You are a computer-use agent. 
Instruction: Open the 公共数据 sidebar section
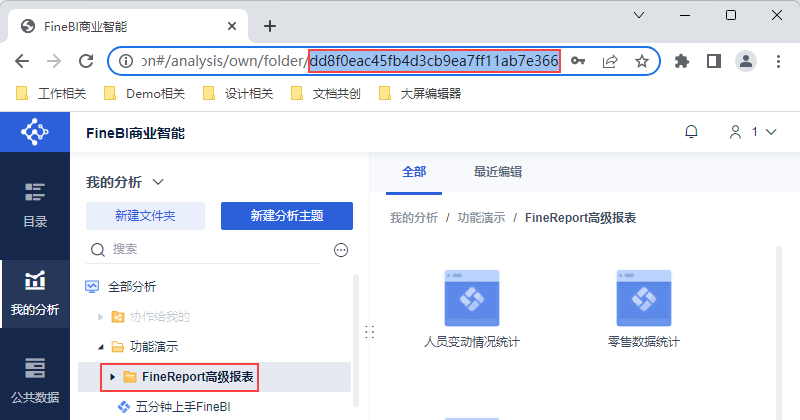pyautogui.click(x=35, y=381)
